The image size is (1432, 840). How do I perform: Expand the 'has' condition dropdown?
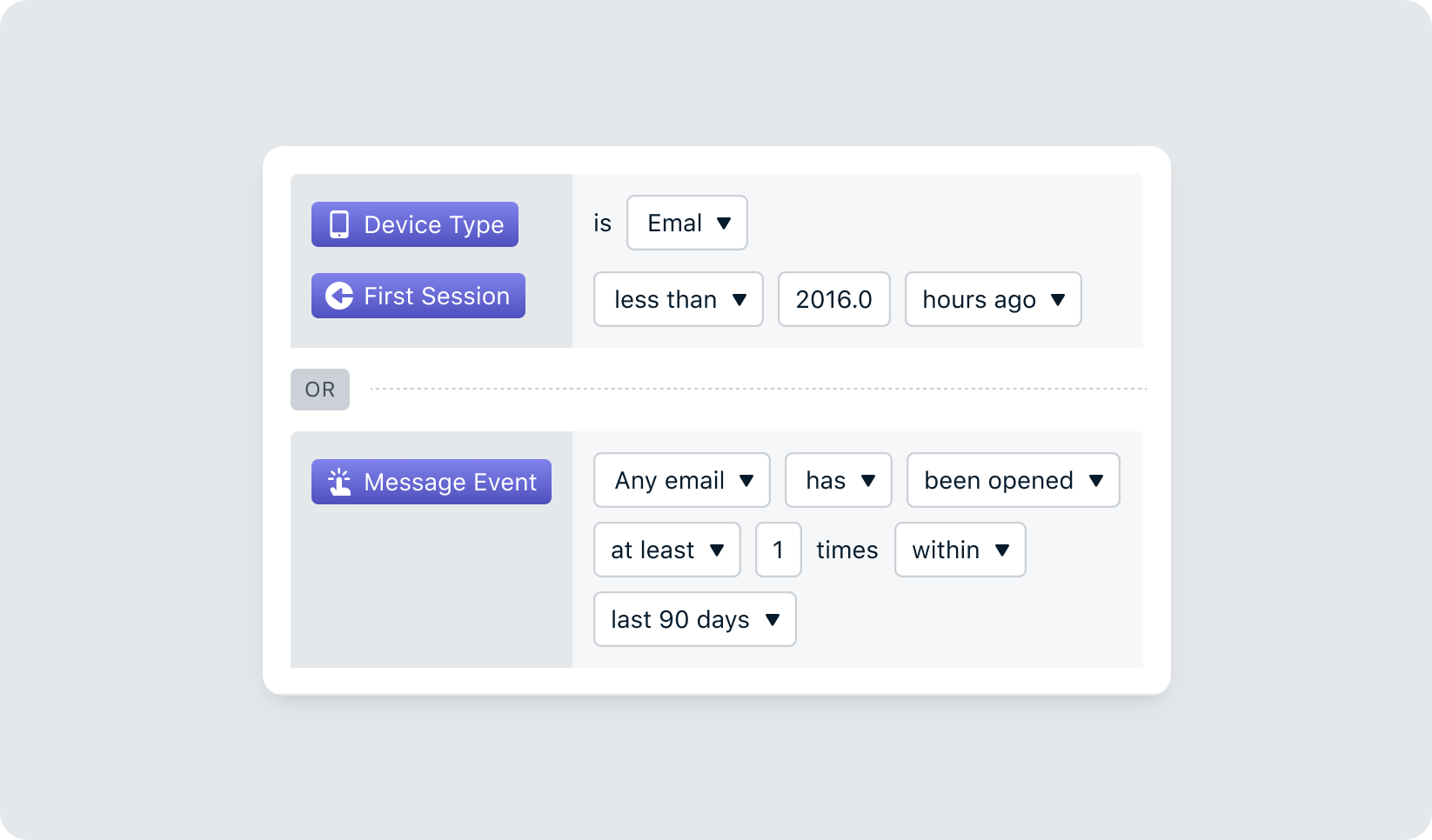pos(838,480)
